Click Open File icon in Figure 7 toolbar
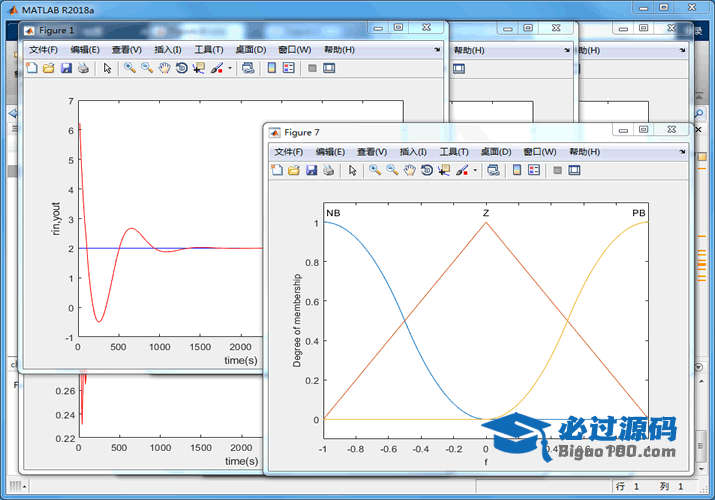 (294, 170)
